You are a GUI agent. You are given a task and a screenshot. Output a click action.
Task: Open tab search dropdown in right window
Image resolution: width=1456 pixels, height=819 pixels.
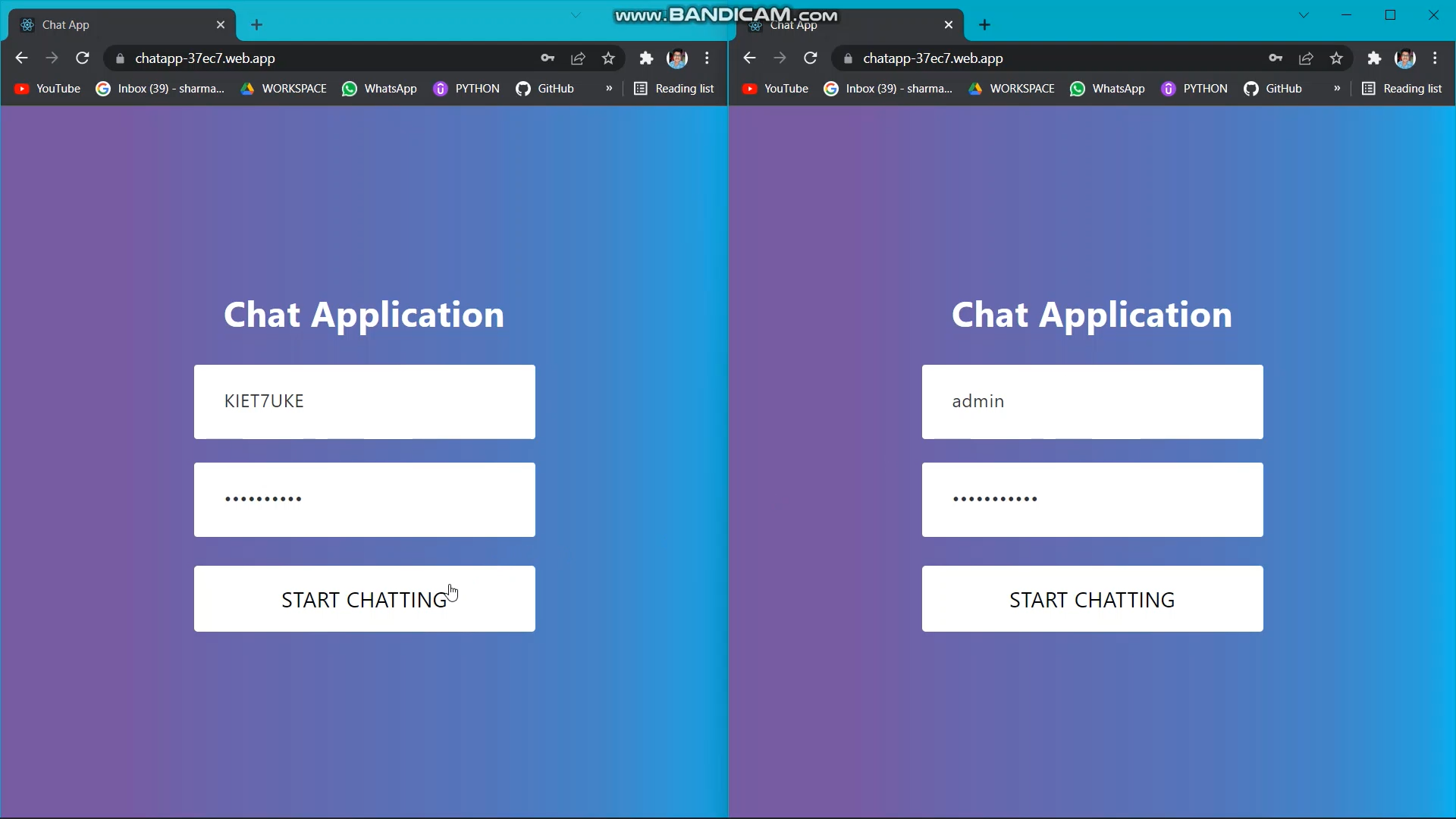pyautogui.click(x=1304, y=15)
